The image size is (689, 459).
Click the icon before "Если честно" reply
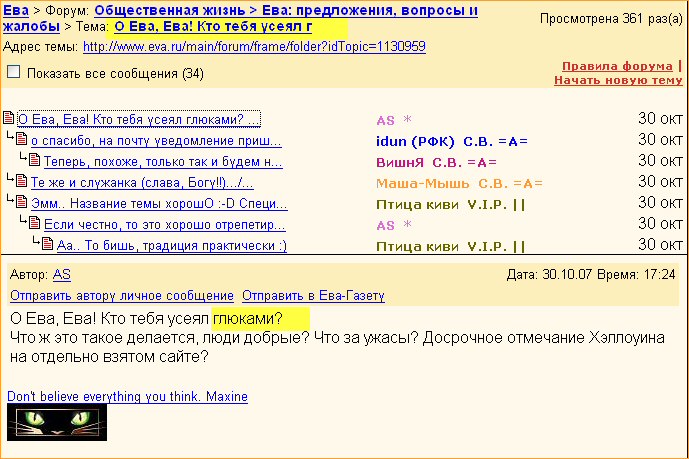[x=34, y=225]
